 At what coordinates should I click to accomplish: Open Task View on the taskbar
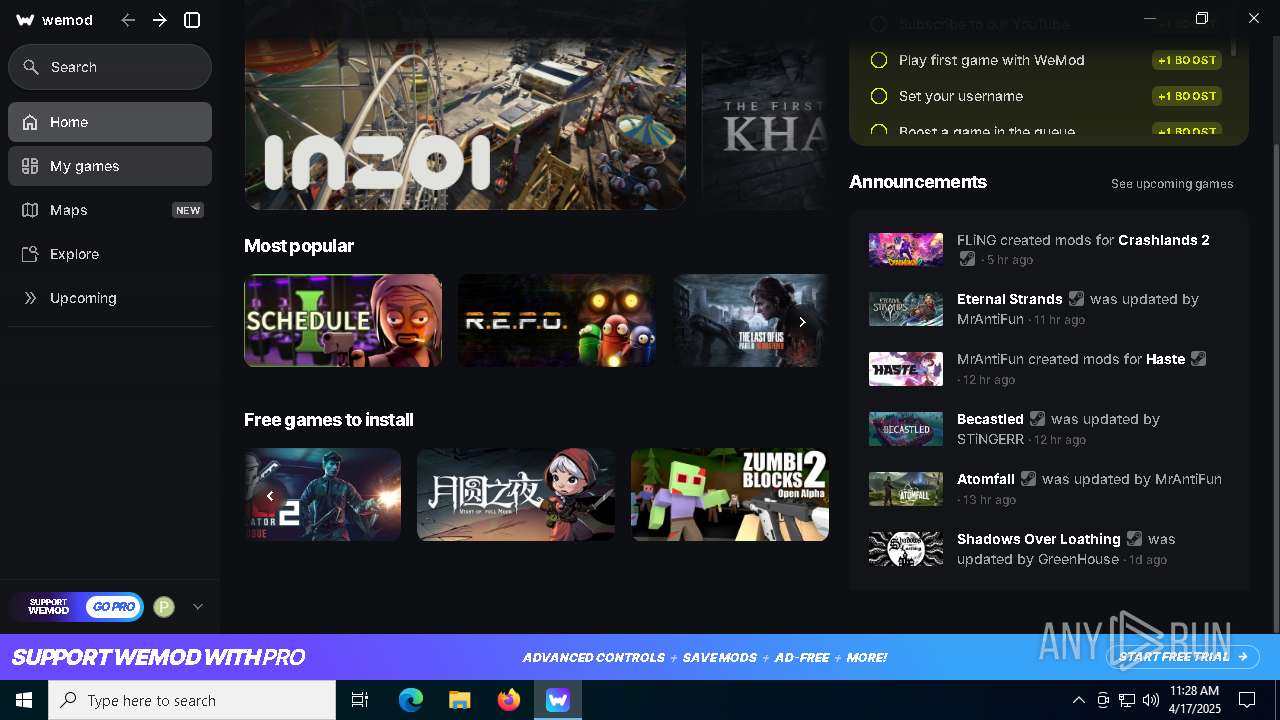pos(360,700)
